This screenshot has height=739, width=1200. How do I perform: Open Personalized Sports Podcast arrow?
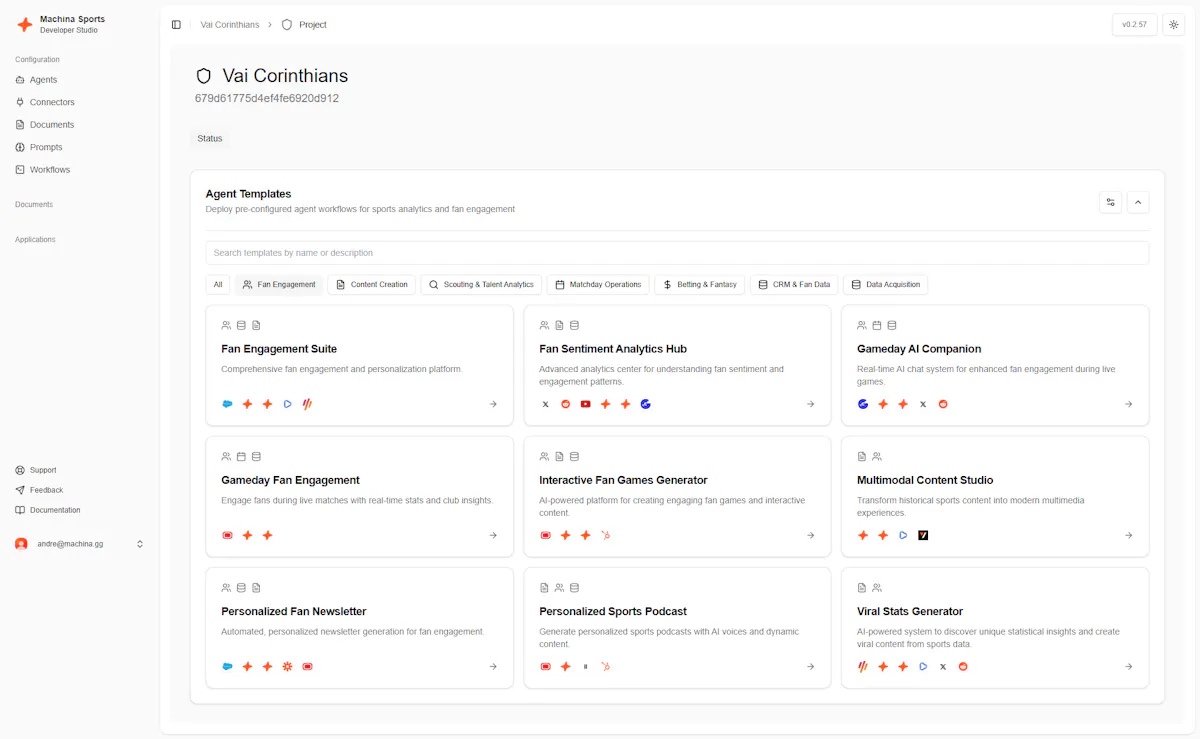pyautogui.click(x=811, y=667)
